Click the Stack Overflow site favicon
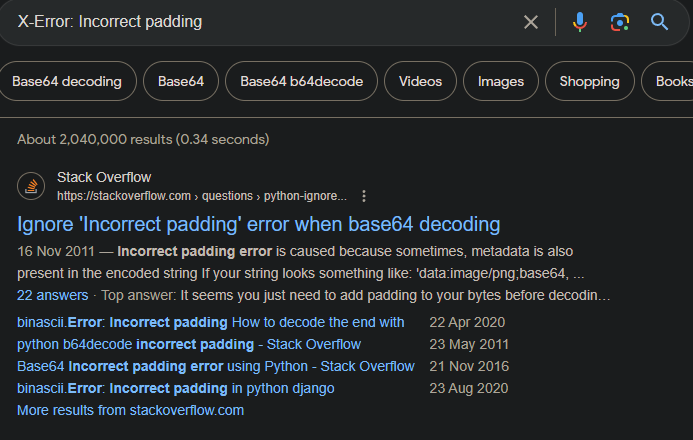 point(33,186)
